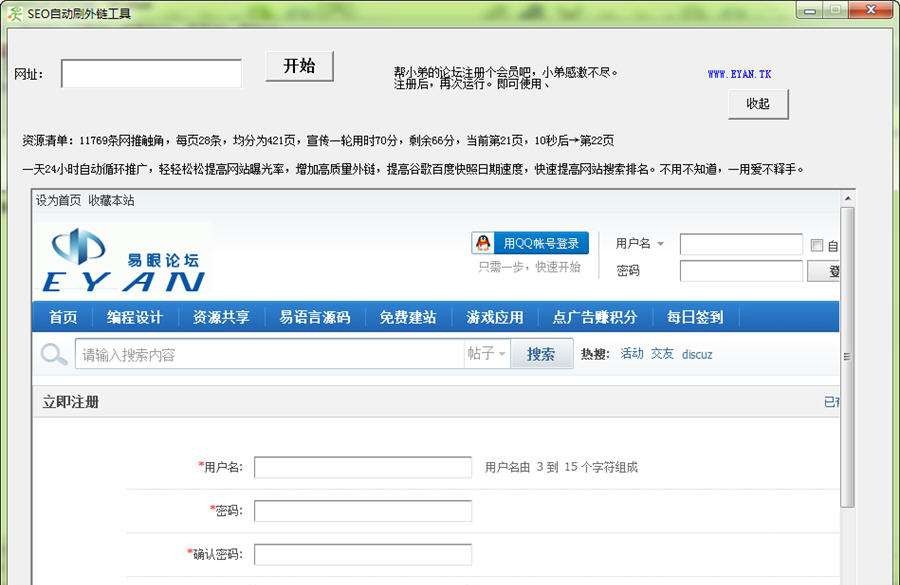900x585 pixels.
Task: Switch to the 免费建站 tab
Action: [x=407, y=316]
